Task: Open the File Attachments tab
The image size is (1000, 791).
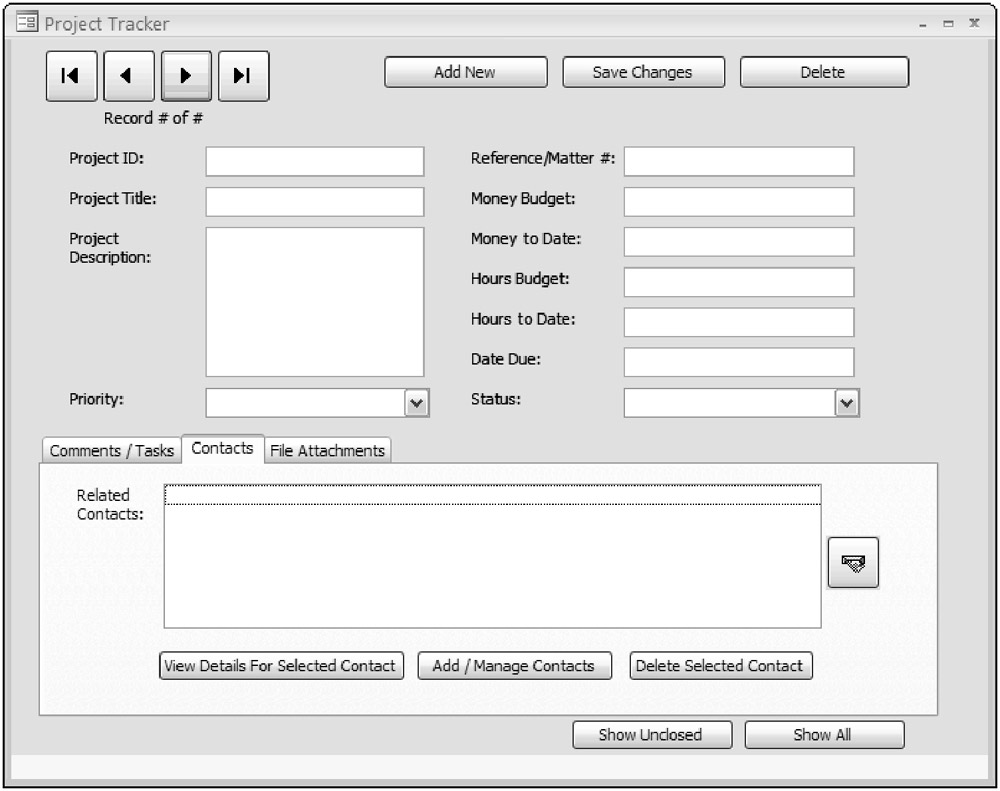Action: (x=327, y=451)
